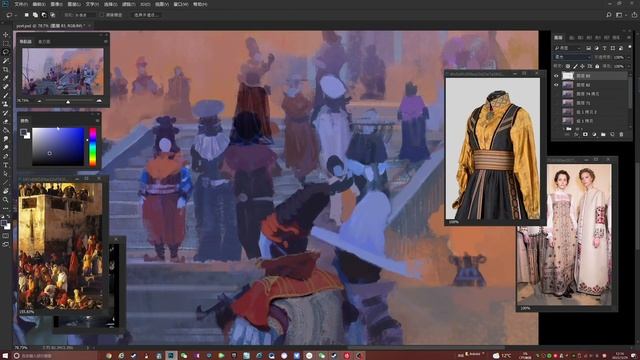Select the Pen tool
640x360 pixels.
[x=6, y=156]
